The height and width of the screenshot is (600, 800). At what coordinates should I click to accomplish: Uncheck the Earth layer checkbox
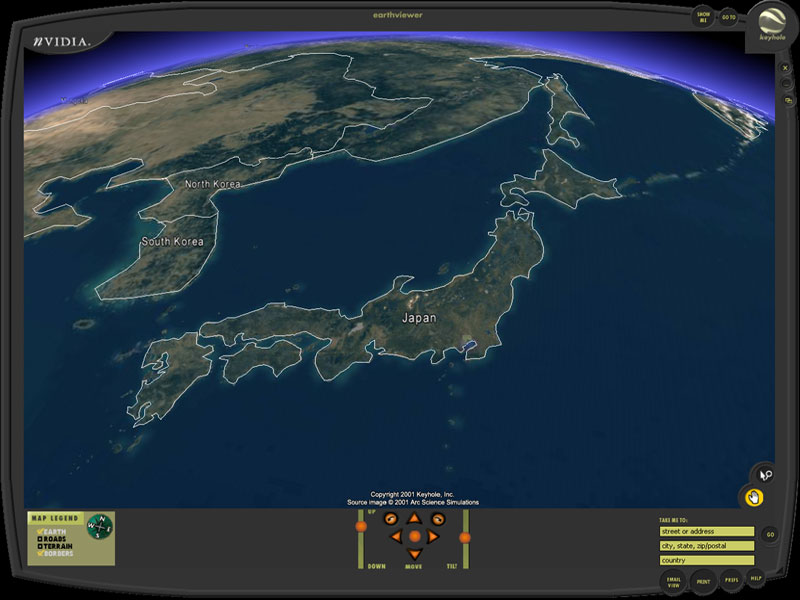pos(40,530)
